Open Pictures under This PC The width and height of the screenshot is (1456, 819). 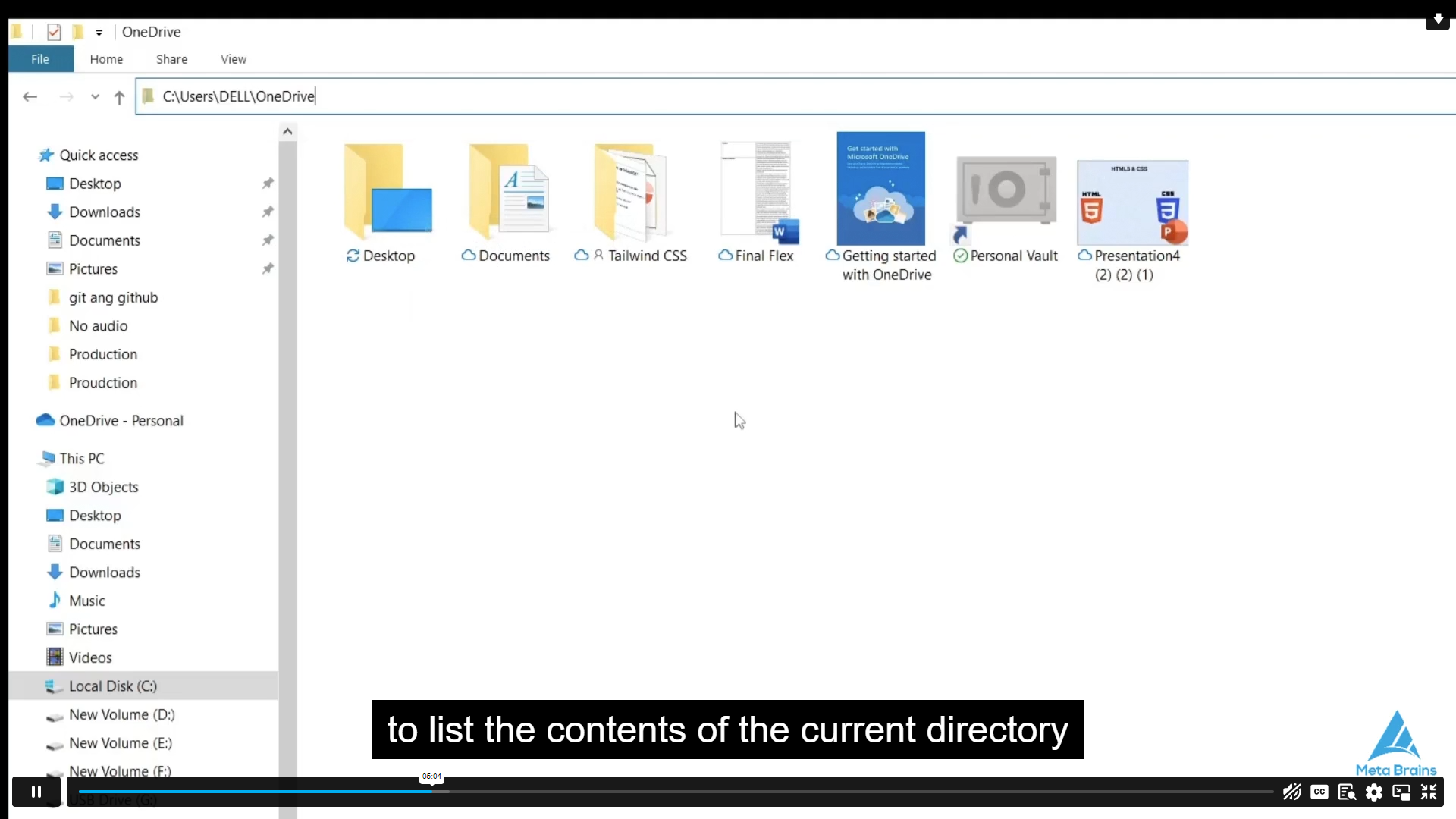(83, 629)
